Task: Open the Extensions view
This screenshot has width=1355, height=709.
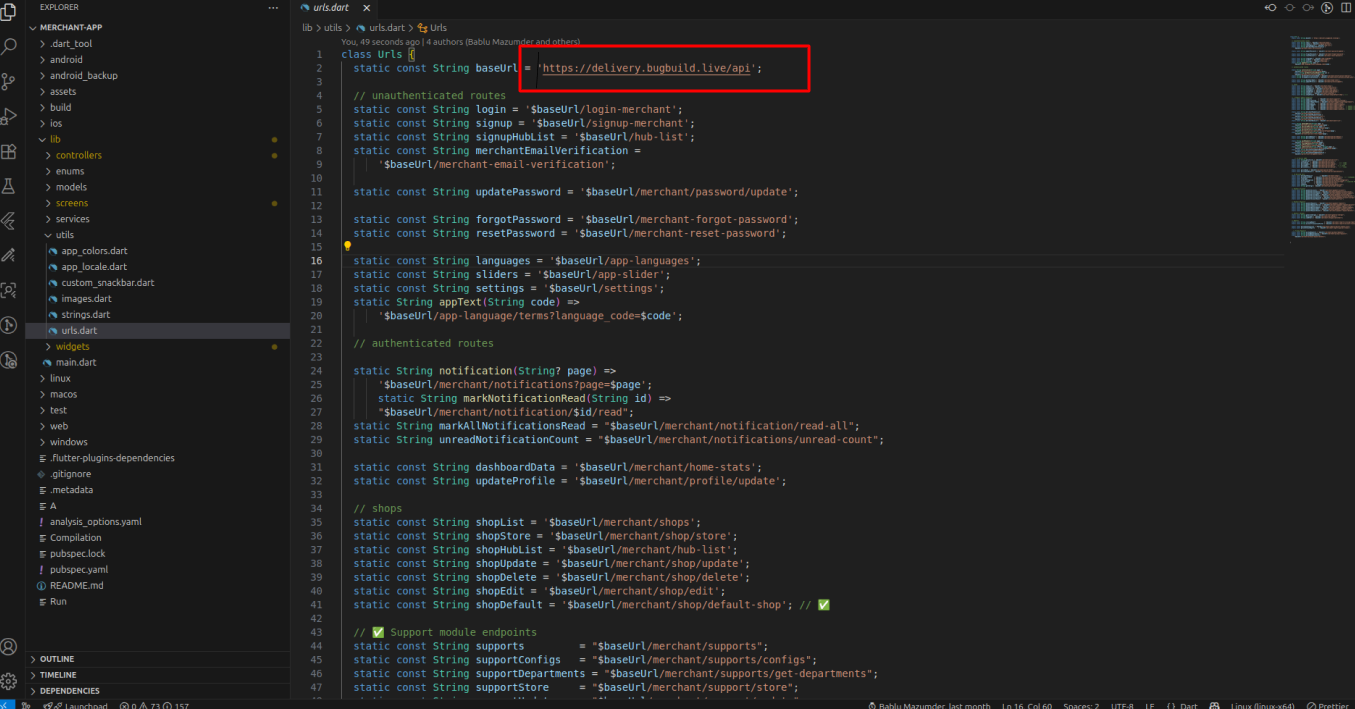Action: click(10, 152)
